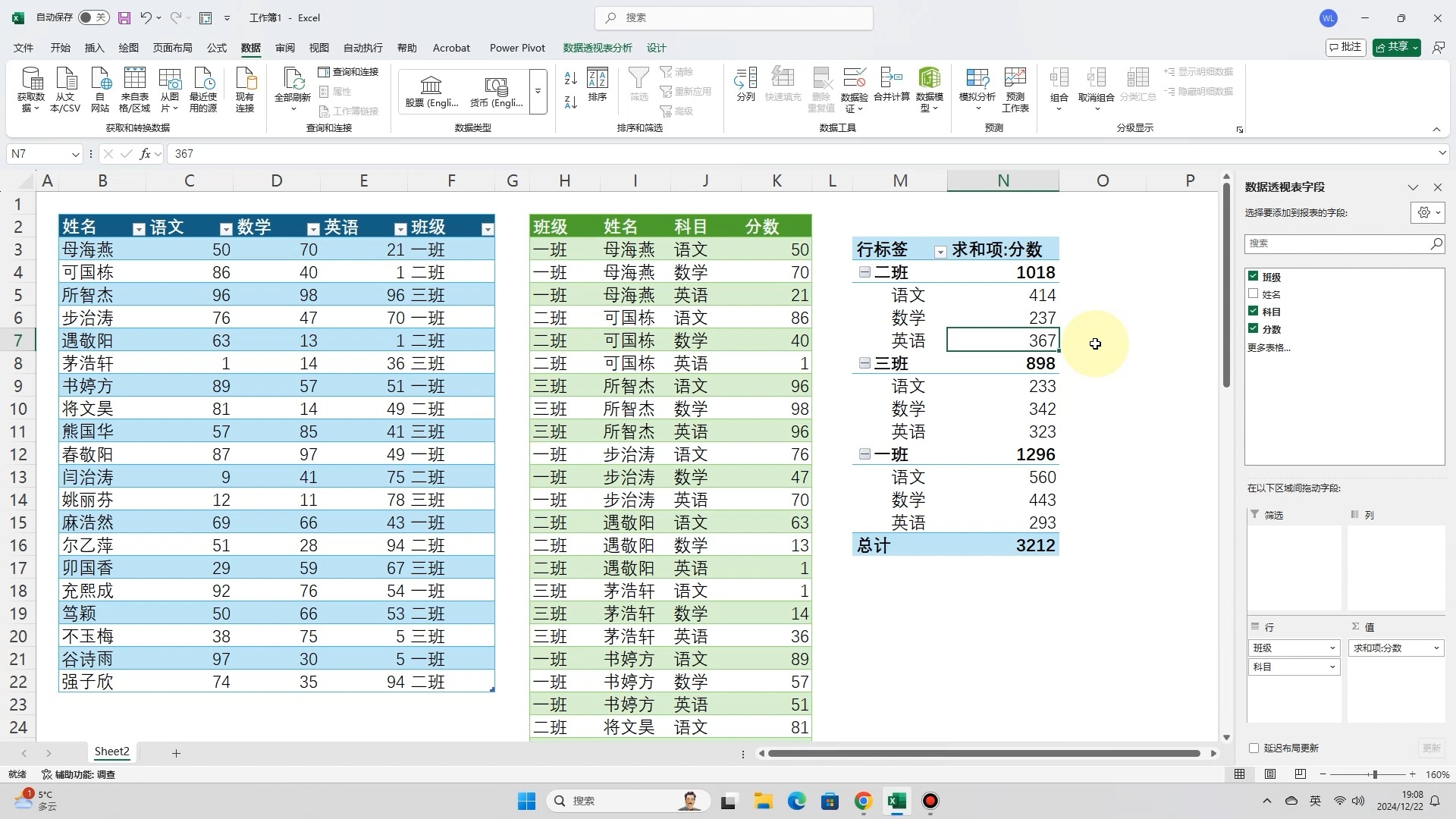Enable 延迟布局更新 checkbox
The width and height of the screenshot is (1456, 819).
(x=1253, y=748)
